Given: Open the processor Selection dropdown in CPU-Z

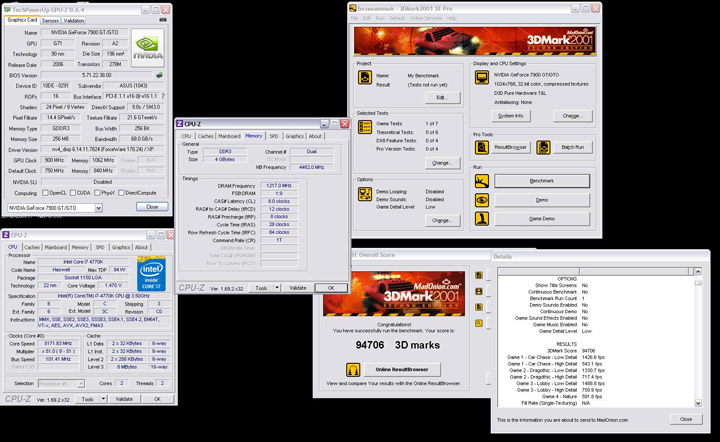Looking at the screenshot, I should pyautogui.click(x=81, y=383).
